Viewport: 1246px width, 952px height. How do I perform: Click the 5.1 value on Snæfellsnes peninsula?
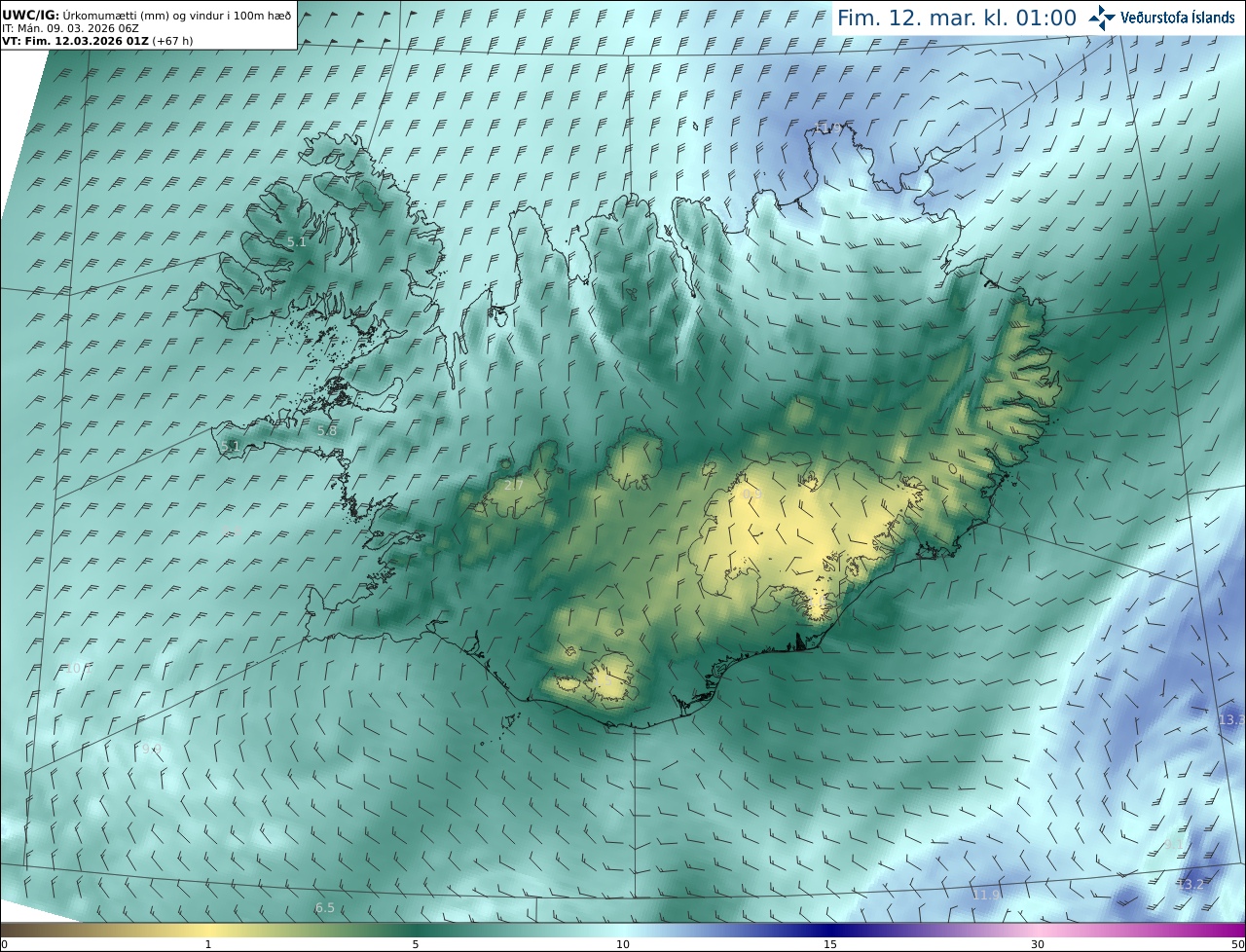[231, 446]
